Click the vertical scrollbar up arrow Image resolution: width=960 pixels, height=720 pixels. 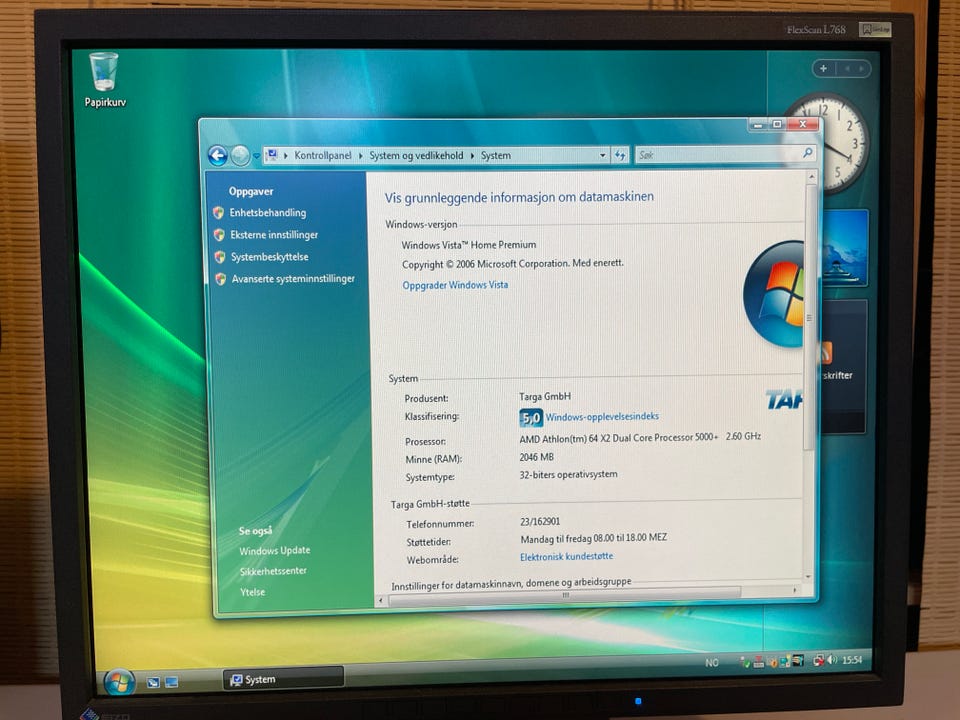point(811,178)
